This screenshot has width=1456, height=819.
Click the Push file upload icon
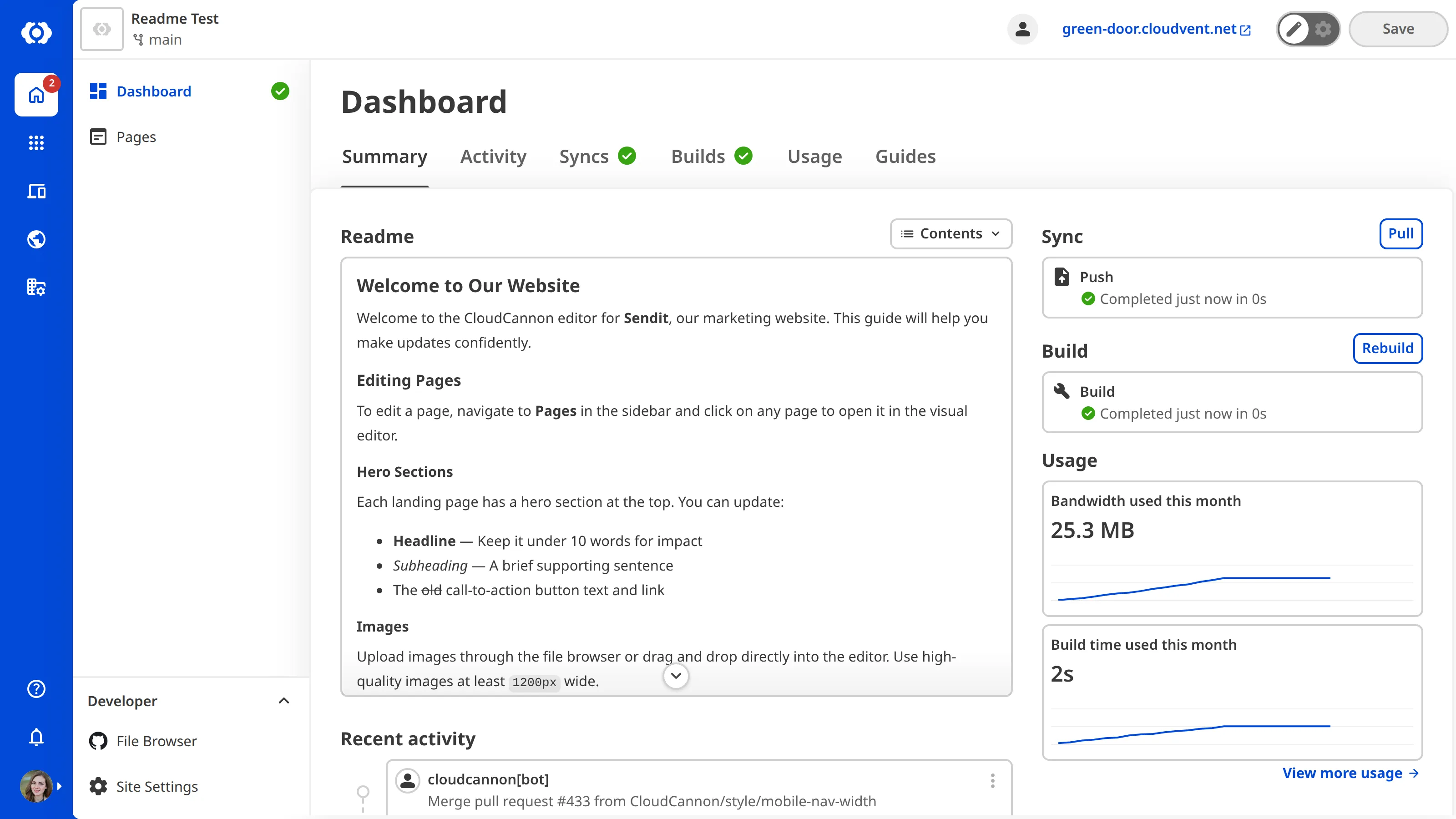click(1062, 276)
